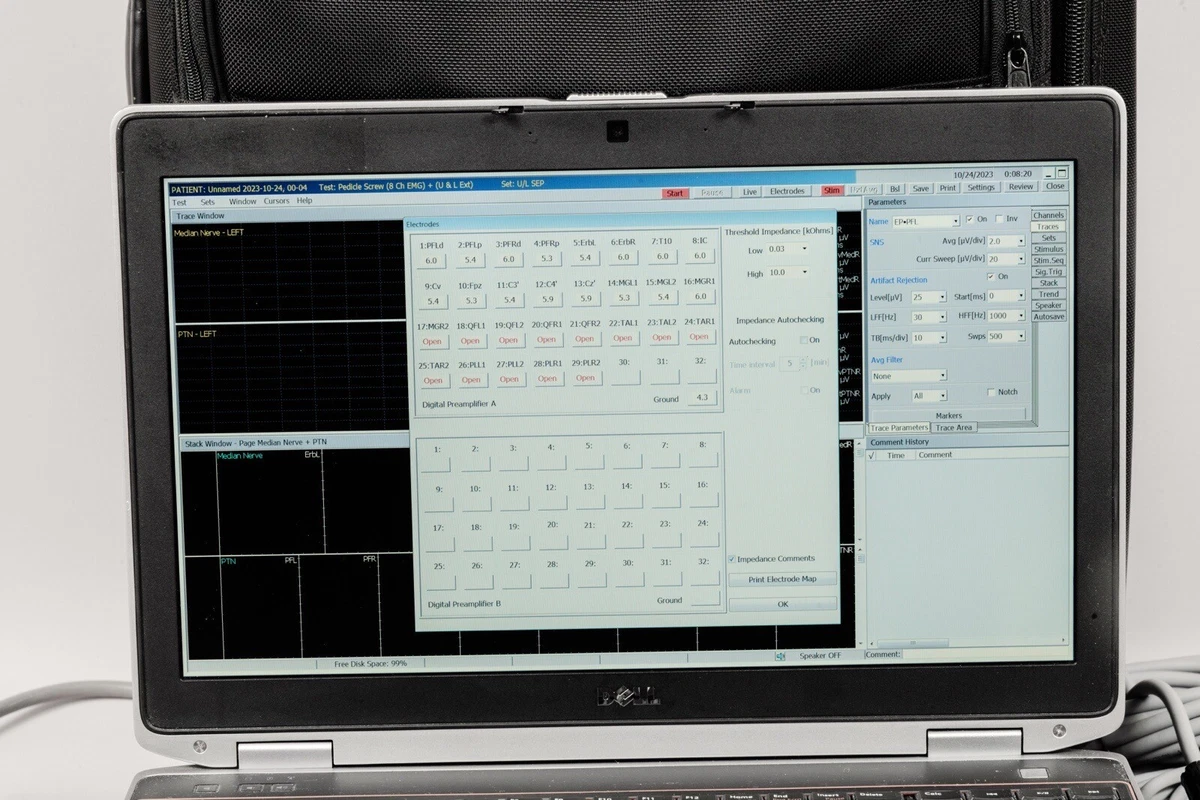Click the Live button

[x=749, y=191]
